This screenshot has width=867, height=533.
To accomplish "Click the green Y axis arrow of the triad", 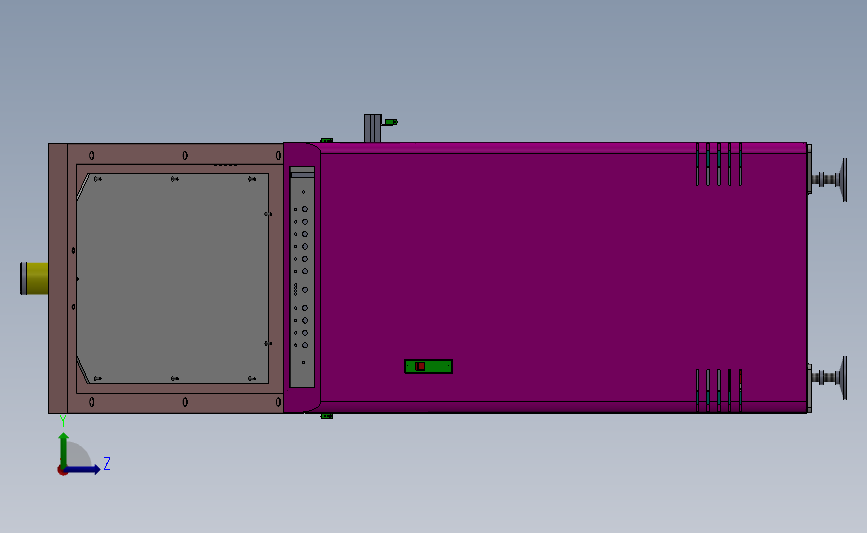I will [x=64, y=450].
